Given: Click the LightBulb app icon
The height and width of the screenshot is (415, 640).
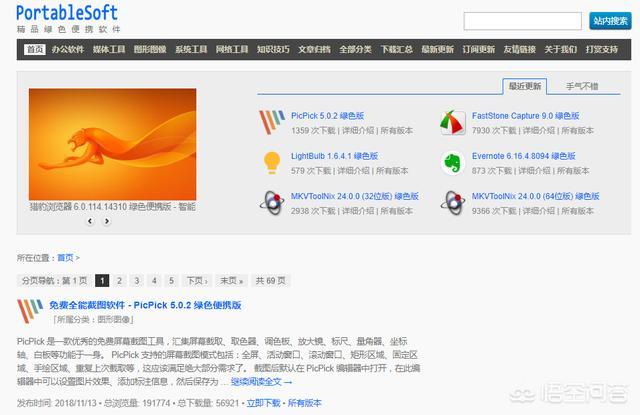Looking at the screenshot, I should [270, 162].
